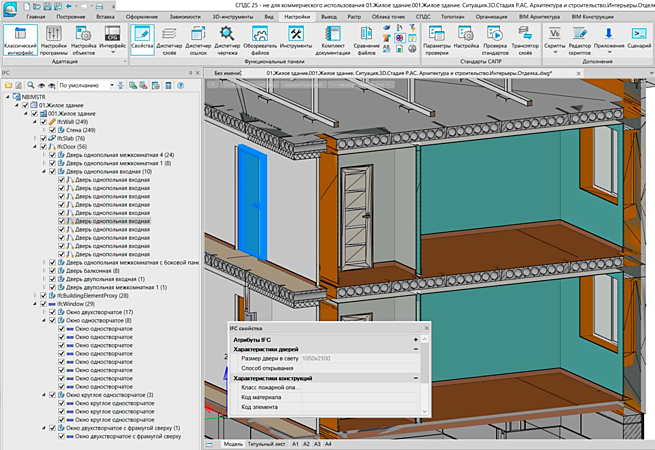Open Параметры проверки standards settings
This screenshot has height=450, width=655.
click(437, 40)
